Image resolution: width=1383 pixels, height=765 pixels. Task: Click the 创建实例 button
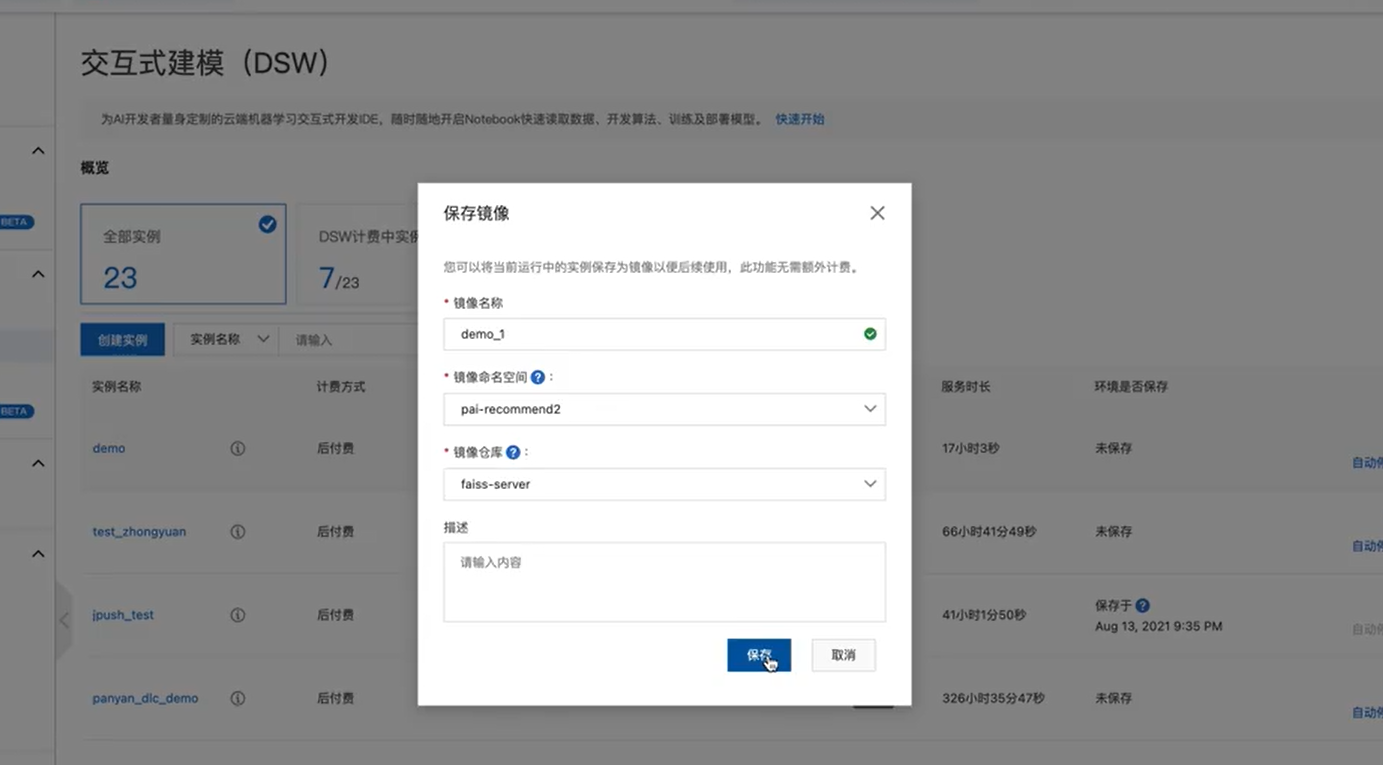(x=122, y=340)
